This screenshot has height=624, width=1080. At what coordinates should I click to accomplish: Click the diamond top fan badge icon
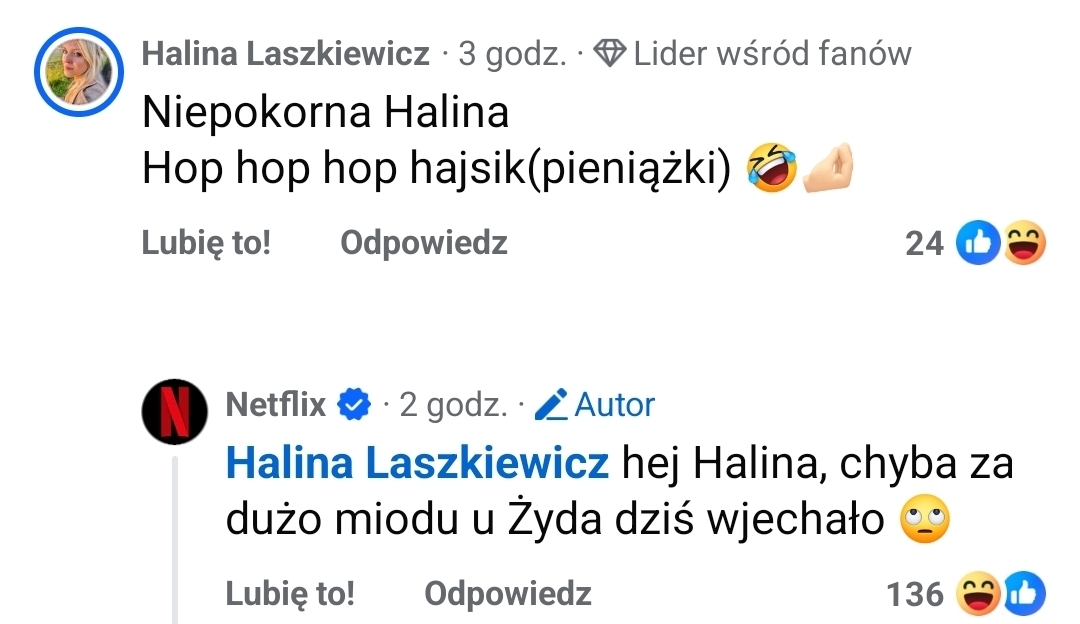pyautogui.click(x=610, y=53)
